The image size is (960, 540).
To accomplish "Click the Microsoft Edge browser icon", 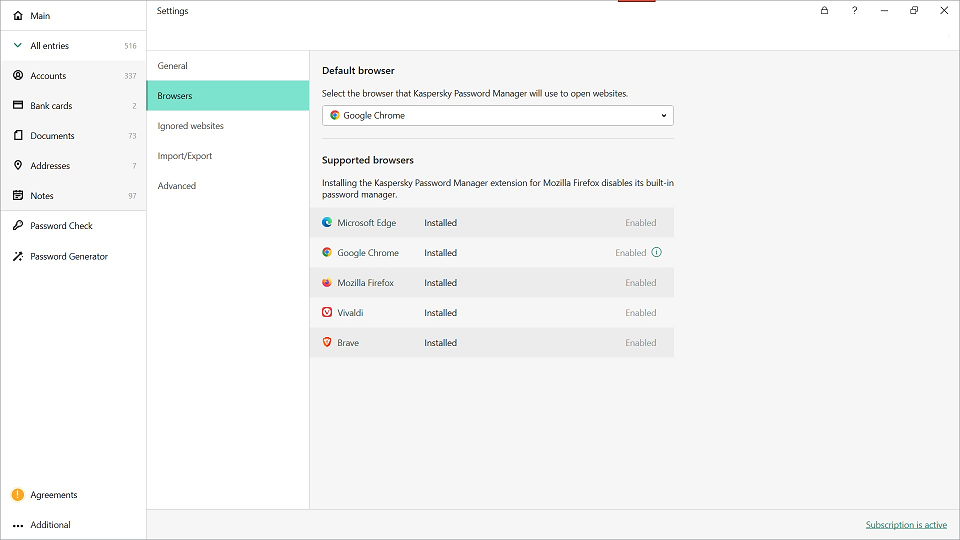I will point(327,222).
